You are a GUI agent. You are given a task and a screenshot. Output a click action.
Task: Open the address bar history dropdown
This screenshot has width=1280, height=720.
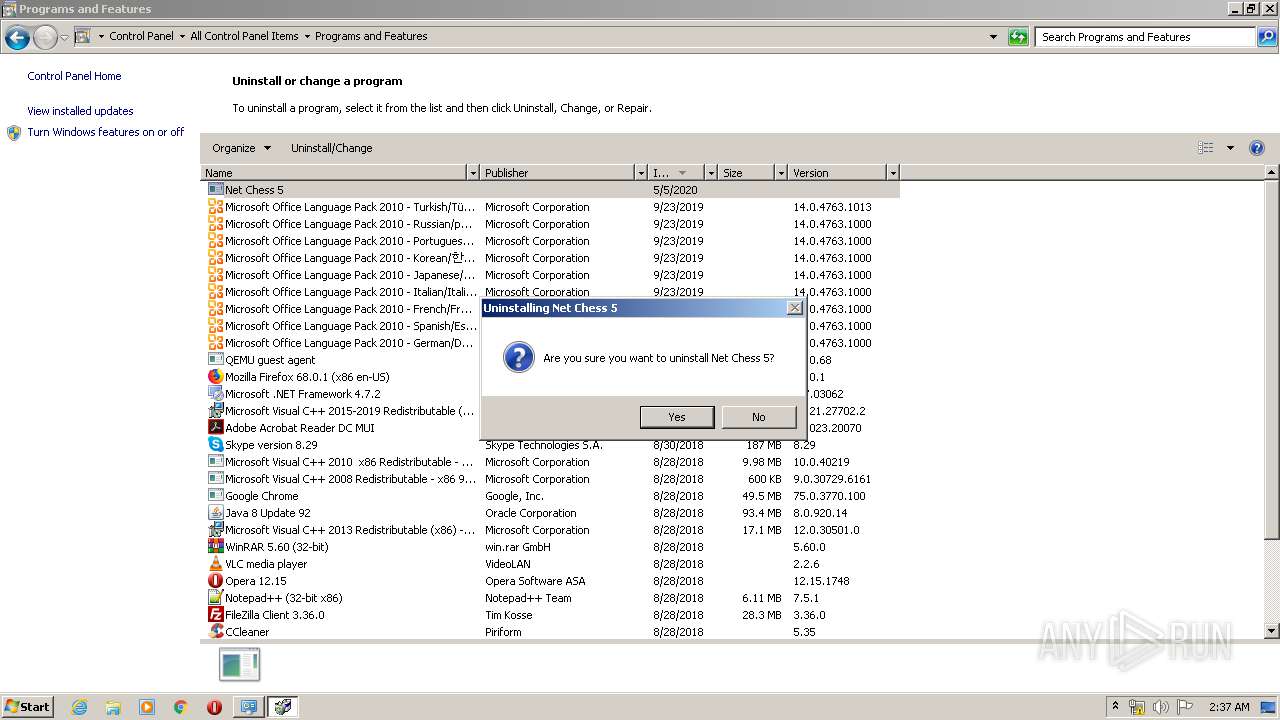(993, 37)
